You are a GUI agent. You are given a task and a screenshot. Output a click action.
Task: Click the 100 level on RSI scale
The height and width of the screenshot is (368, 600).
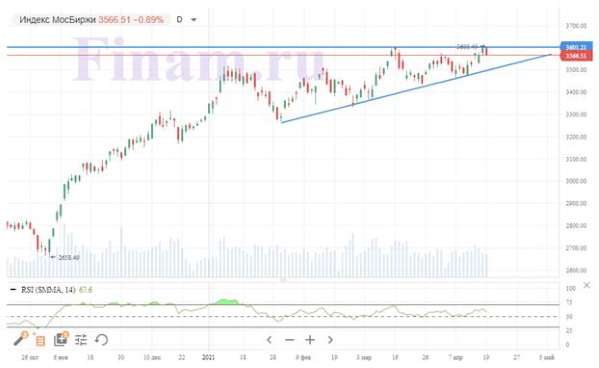(571, 288)
